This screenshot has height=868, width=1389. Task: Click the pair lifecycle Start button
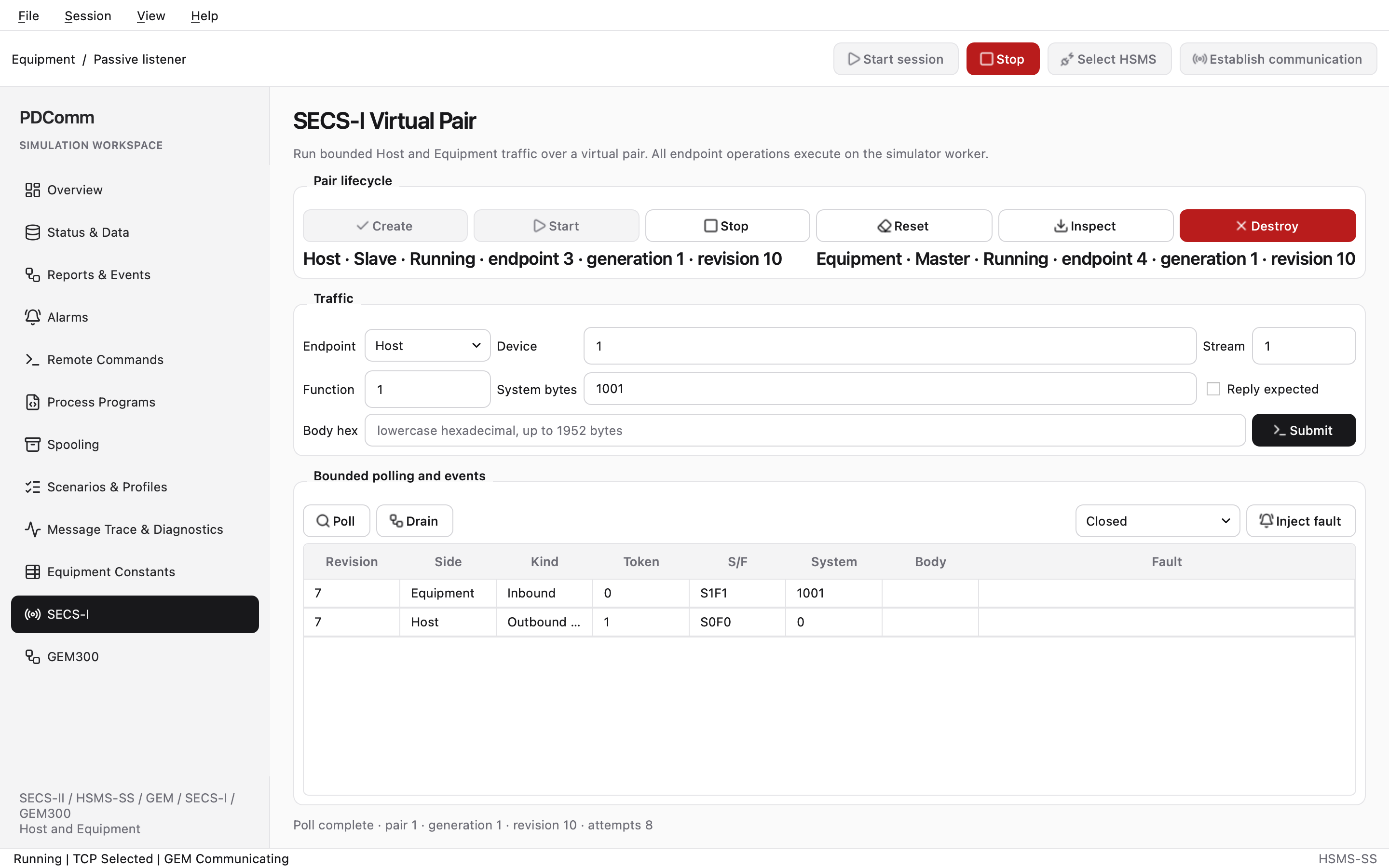click(x=556, y=226)
